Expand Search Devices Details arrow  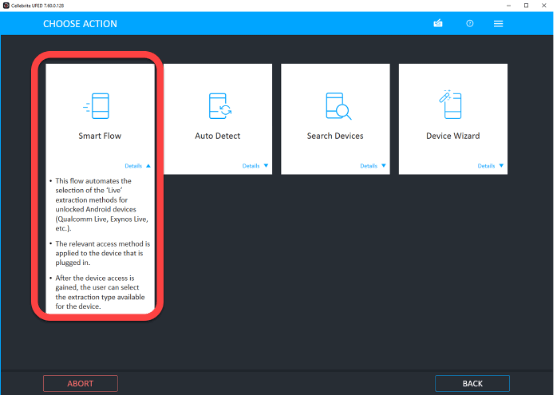(x=383, y=166)
